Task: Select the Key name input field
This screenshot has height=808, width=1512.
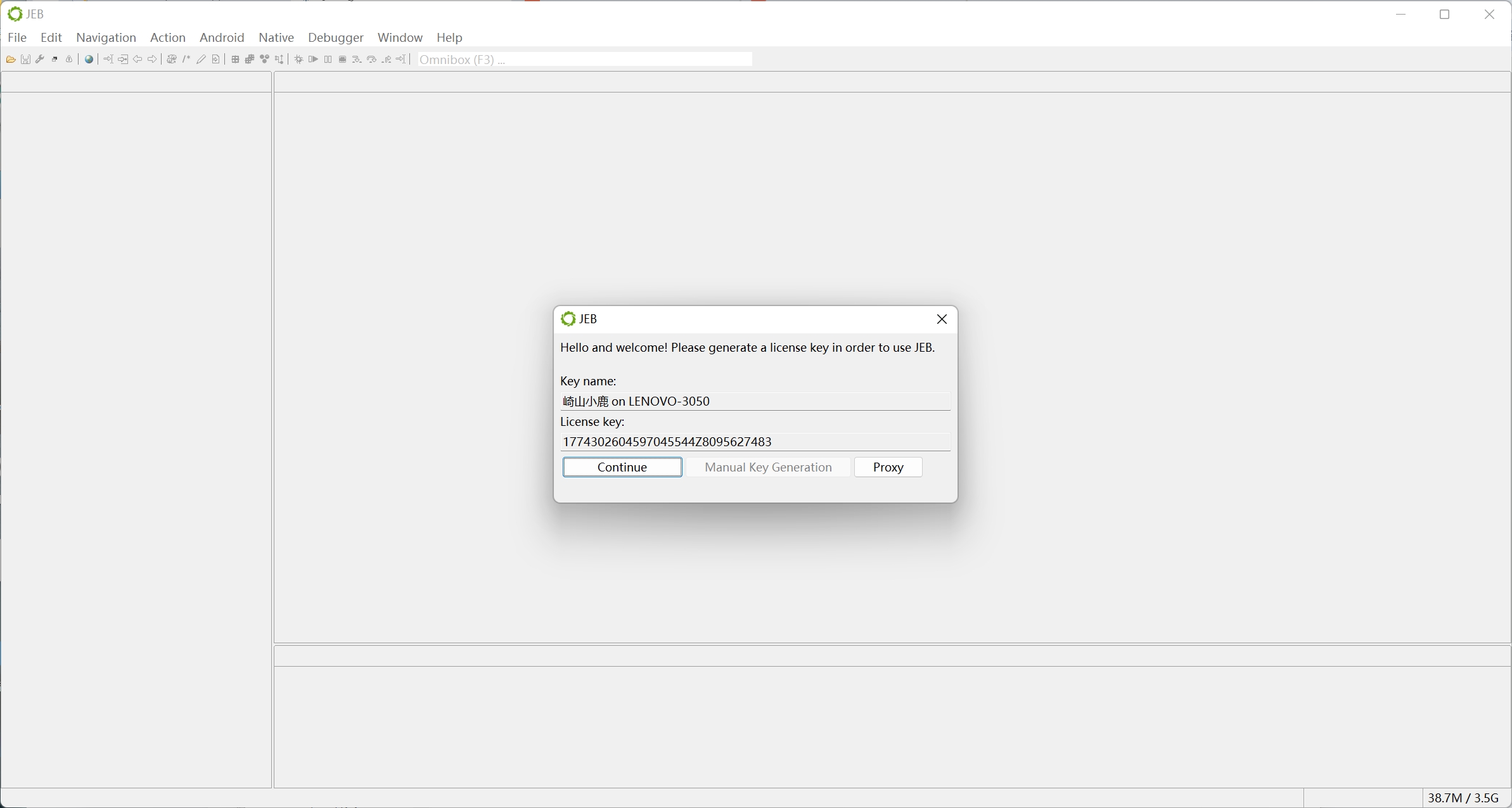Action: [754, 401]
